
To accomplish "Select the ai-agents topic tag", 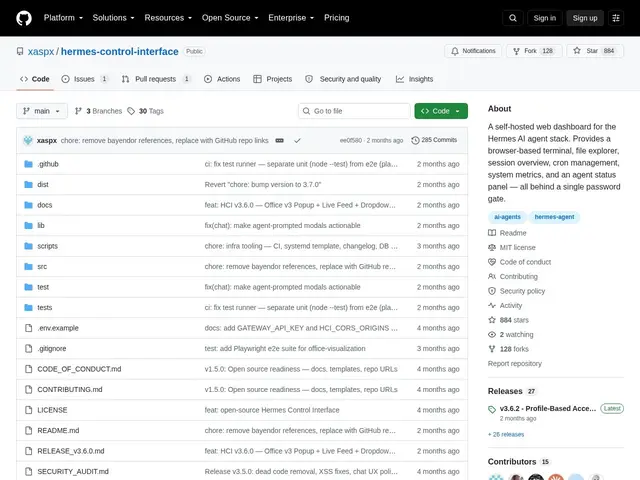I will 507,217.
